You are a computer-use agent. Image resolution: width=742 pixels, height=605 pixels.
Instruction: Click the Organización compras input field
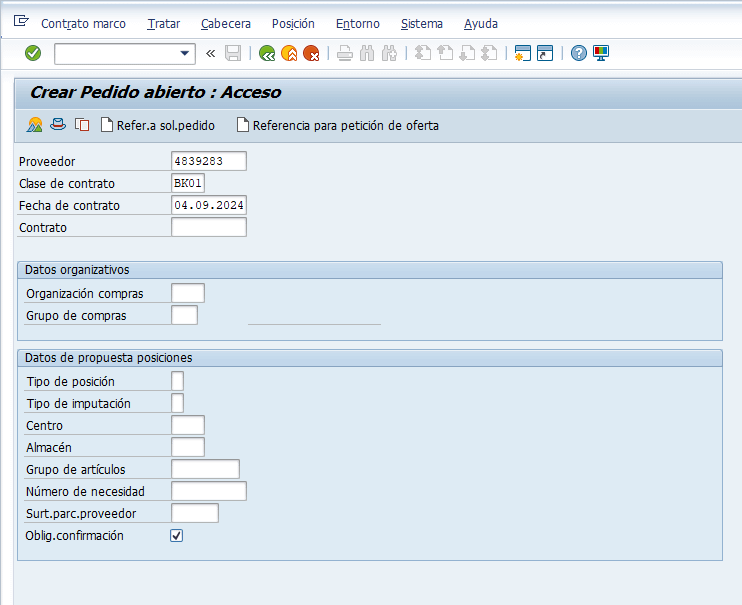click(x=188, y=293)
